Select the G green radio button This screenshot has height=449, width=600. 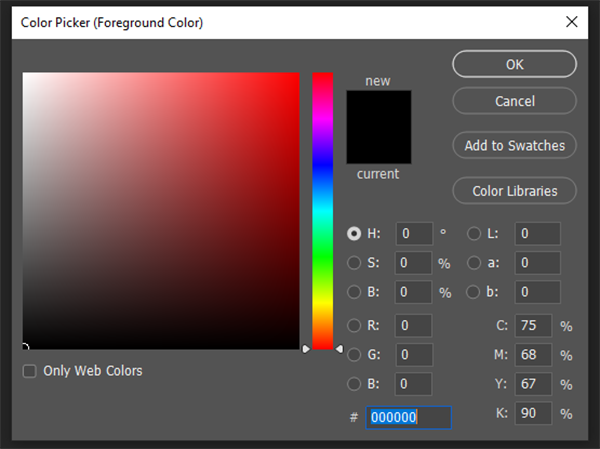pos(354,354)
